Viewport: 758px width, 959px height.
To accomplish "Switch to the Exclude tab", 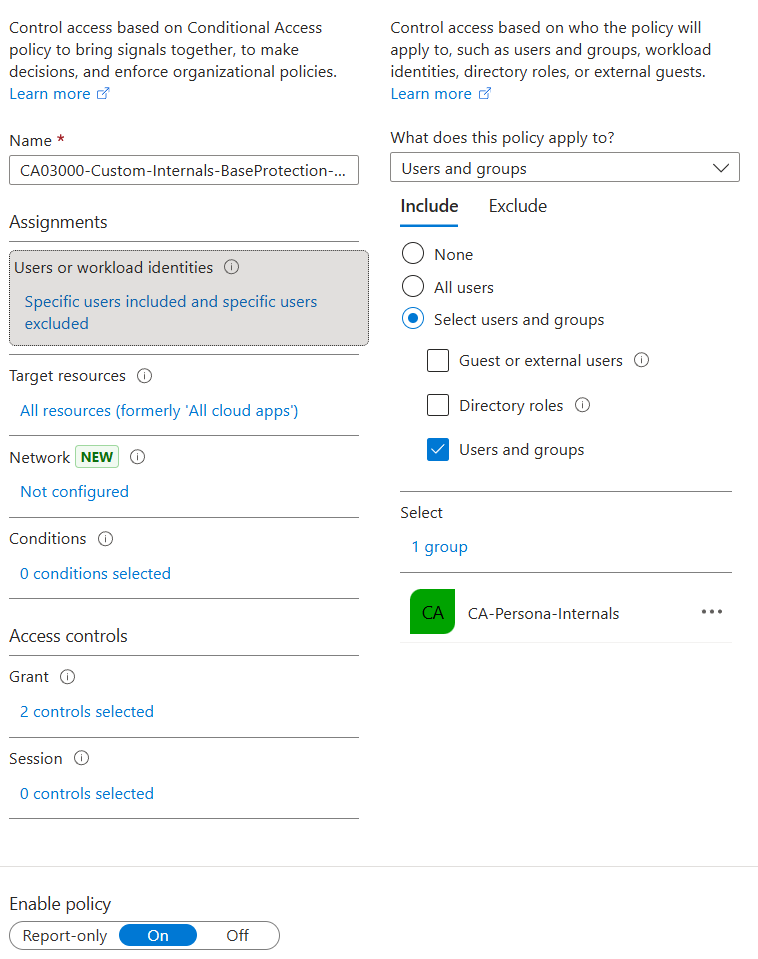I will coord(517,206).
